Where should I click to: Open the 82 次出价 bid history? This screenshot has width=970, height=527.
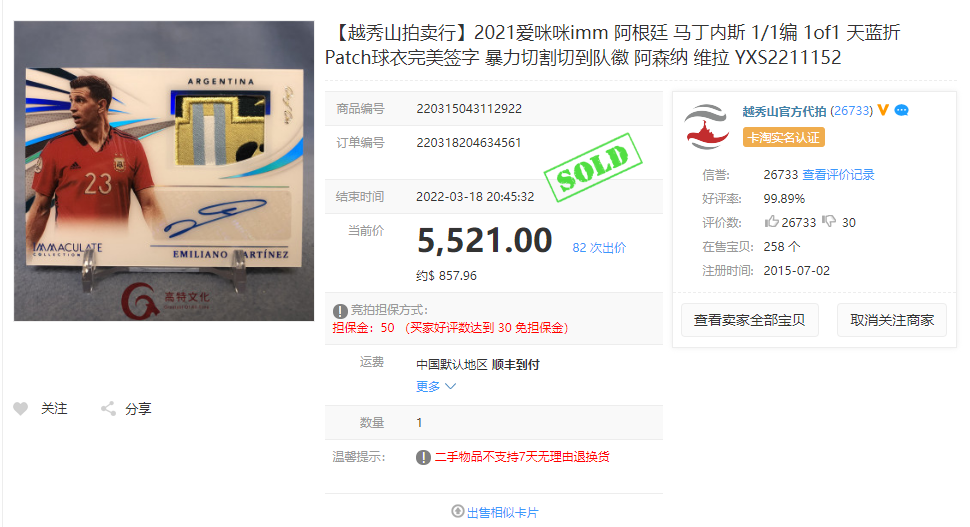coord(599,247)
